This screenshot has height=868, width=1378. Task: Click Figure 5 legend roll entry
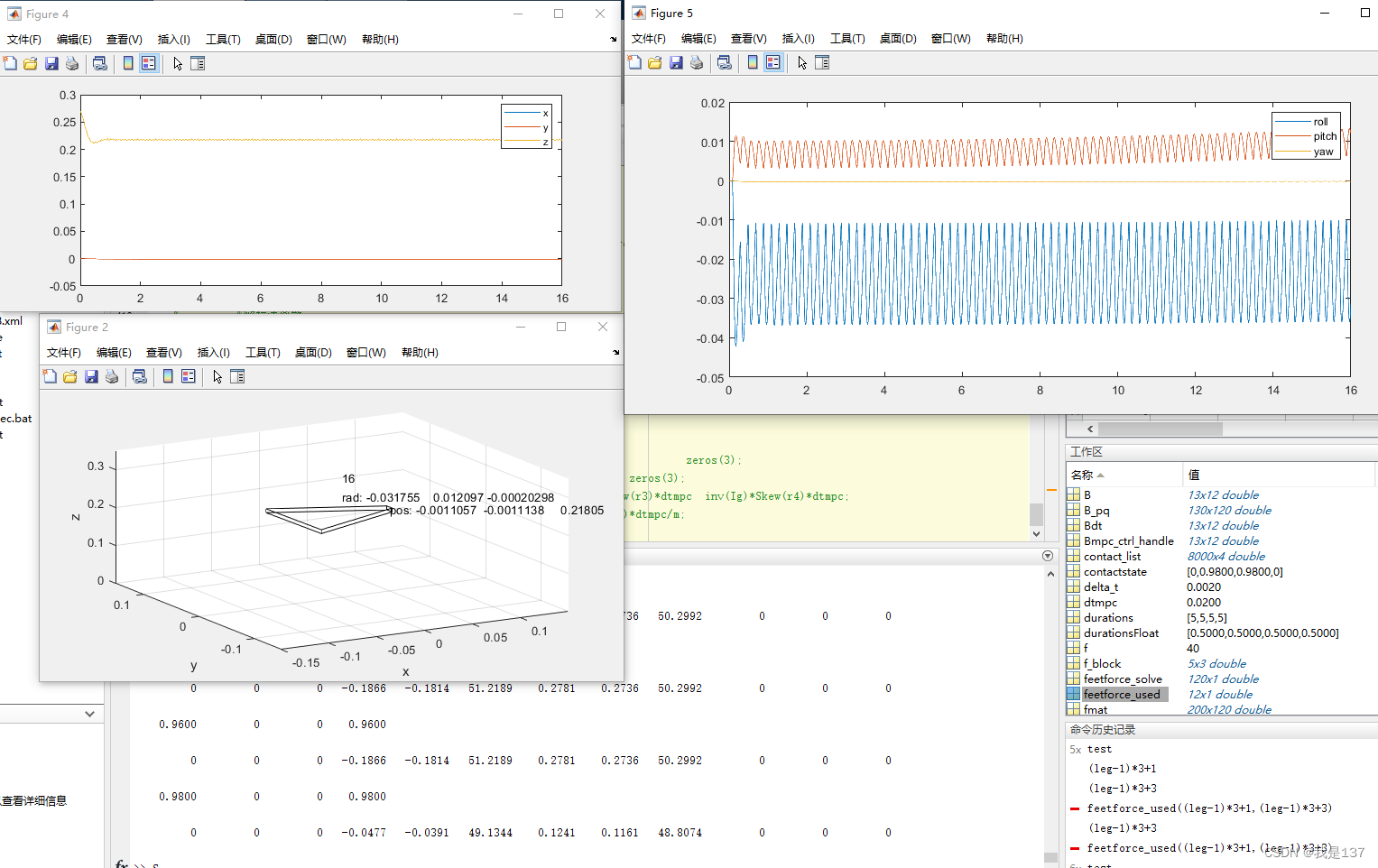pos(1306,122)
